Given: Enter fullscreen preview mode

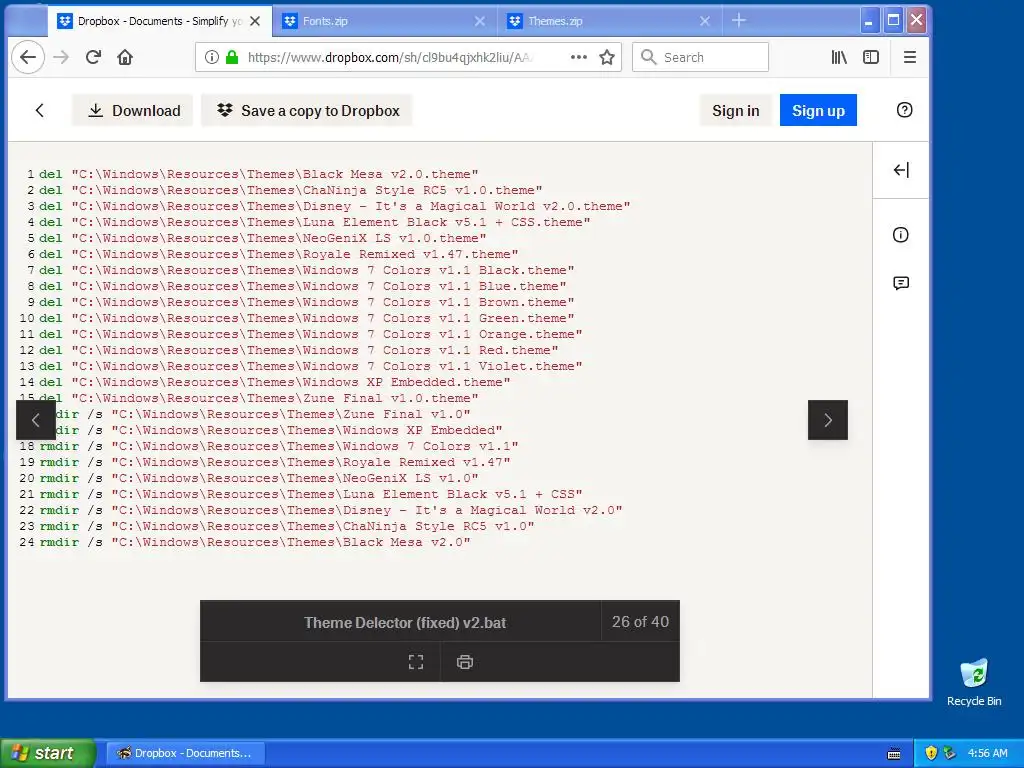Looking at the screenshot, I should pos(416,662).
